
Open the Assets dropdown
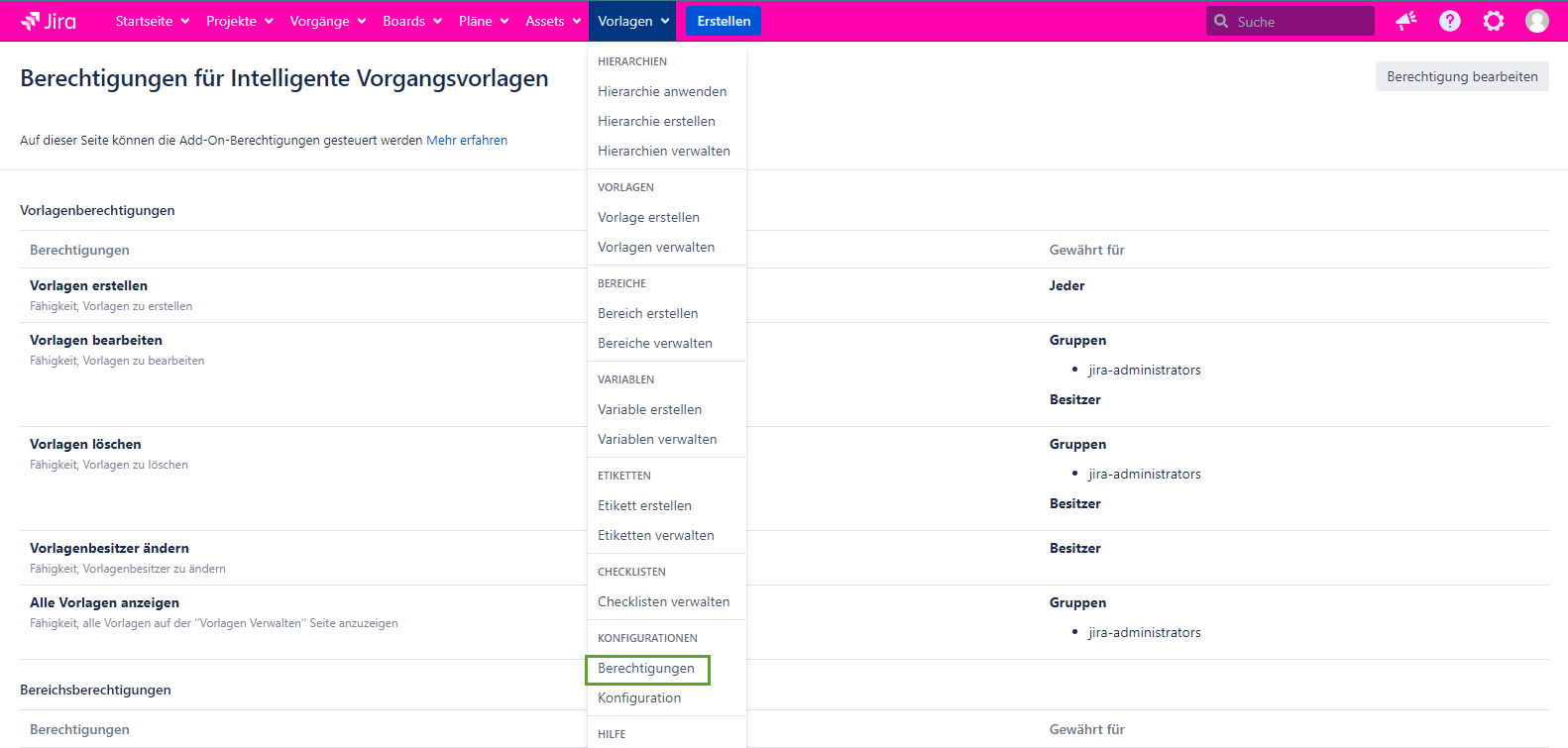tap(552, 21)
